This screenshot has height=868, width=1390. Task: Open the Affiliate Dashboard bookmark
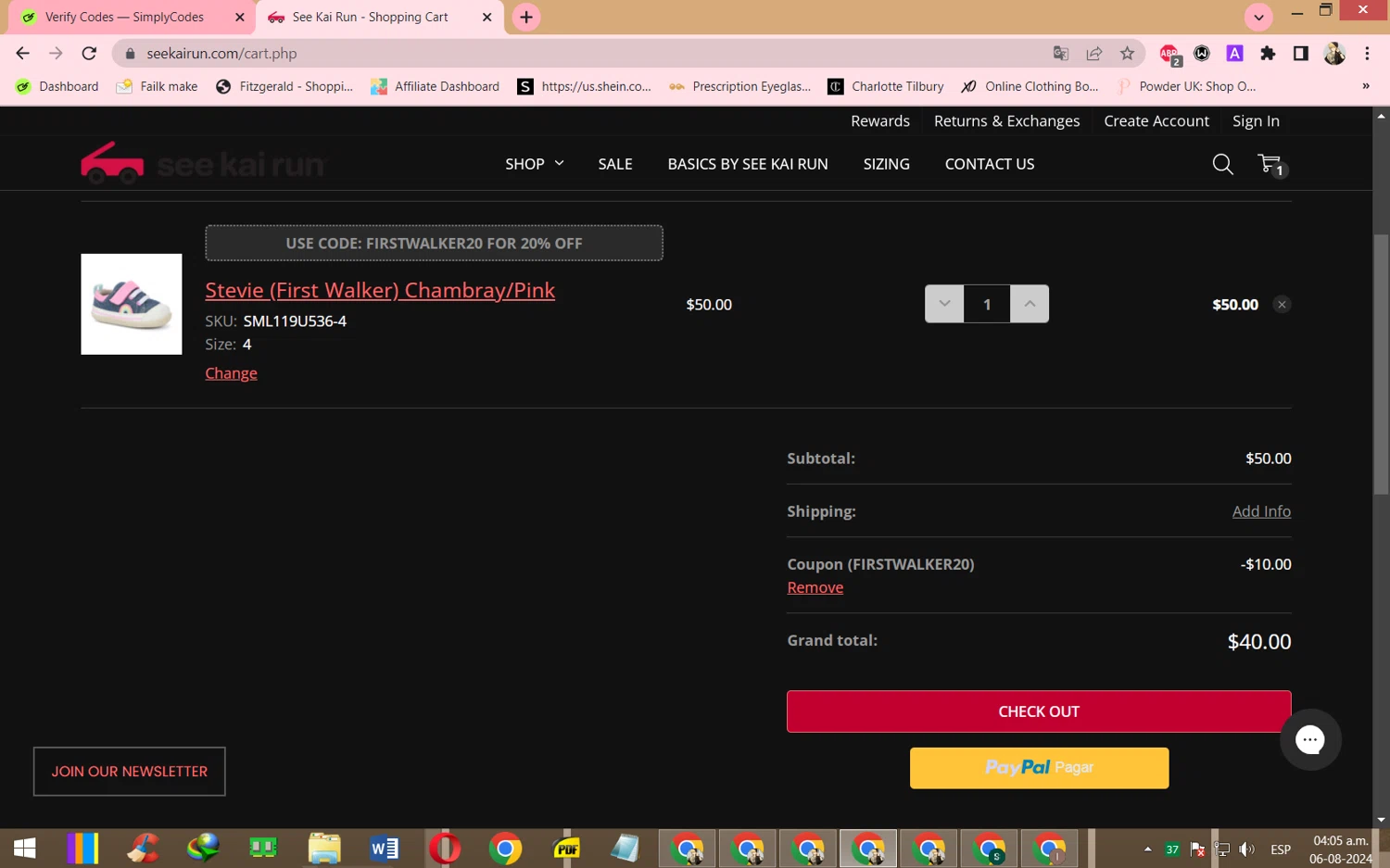pos(435,86)
